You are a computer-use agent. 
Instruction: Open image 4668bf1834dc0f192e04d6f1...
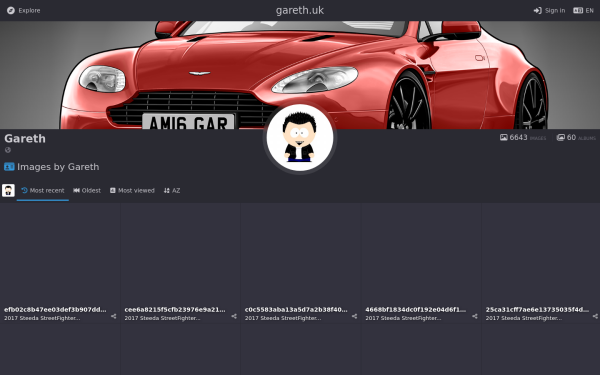[416, 310]
